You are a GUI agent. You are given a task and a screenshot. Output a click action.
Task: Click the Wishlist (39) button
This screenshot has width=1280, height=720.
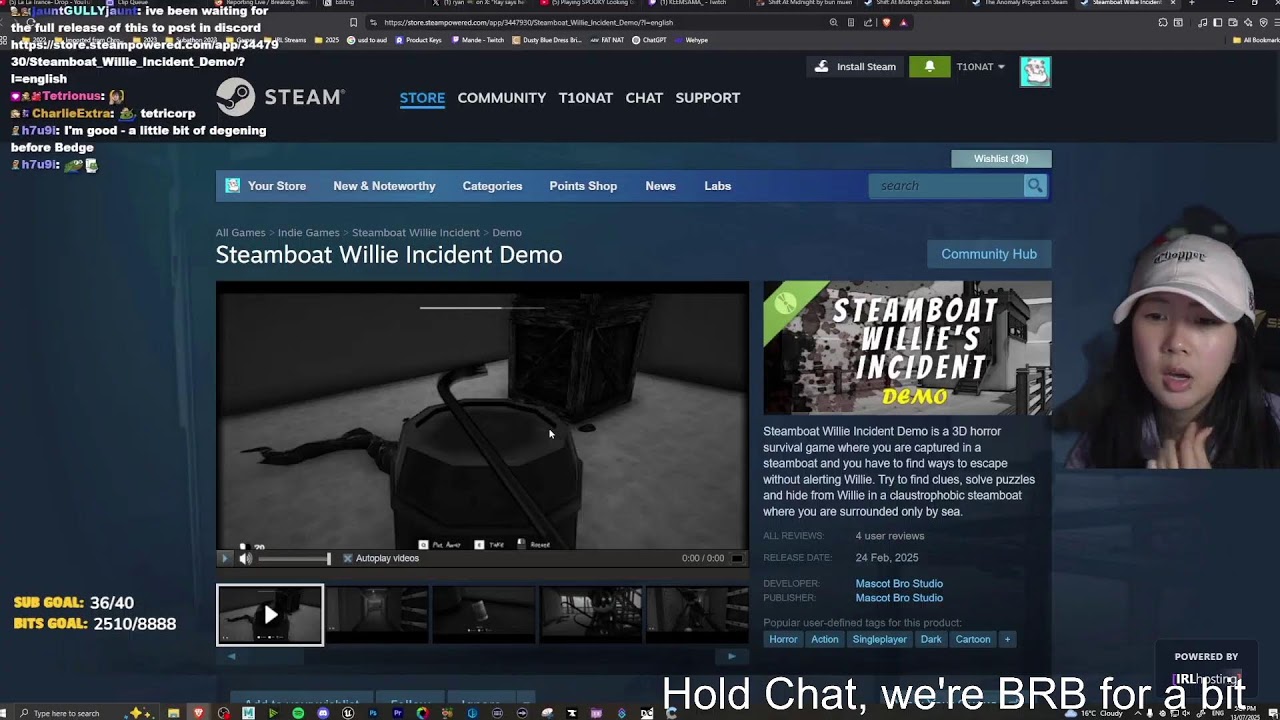tap(1001, 159)
